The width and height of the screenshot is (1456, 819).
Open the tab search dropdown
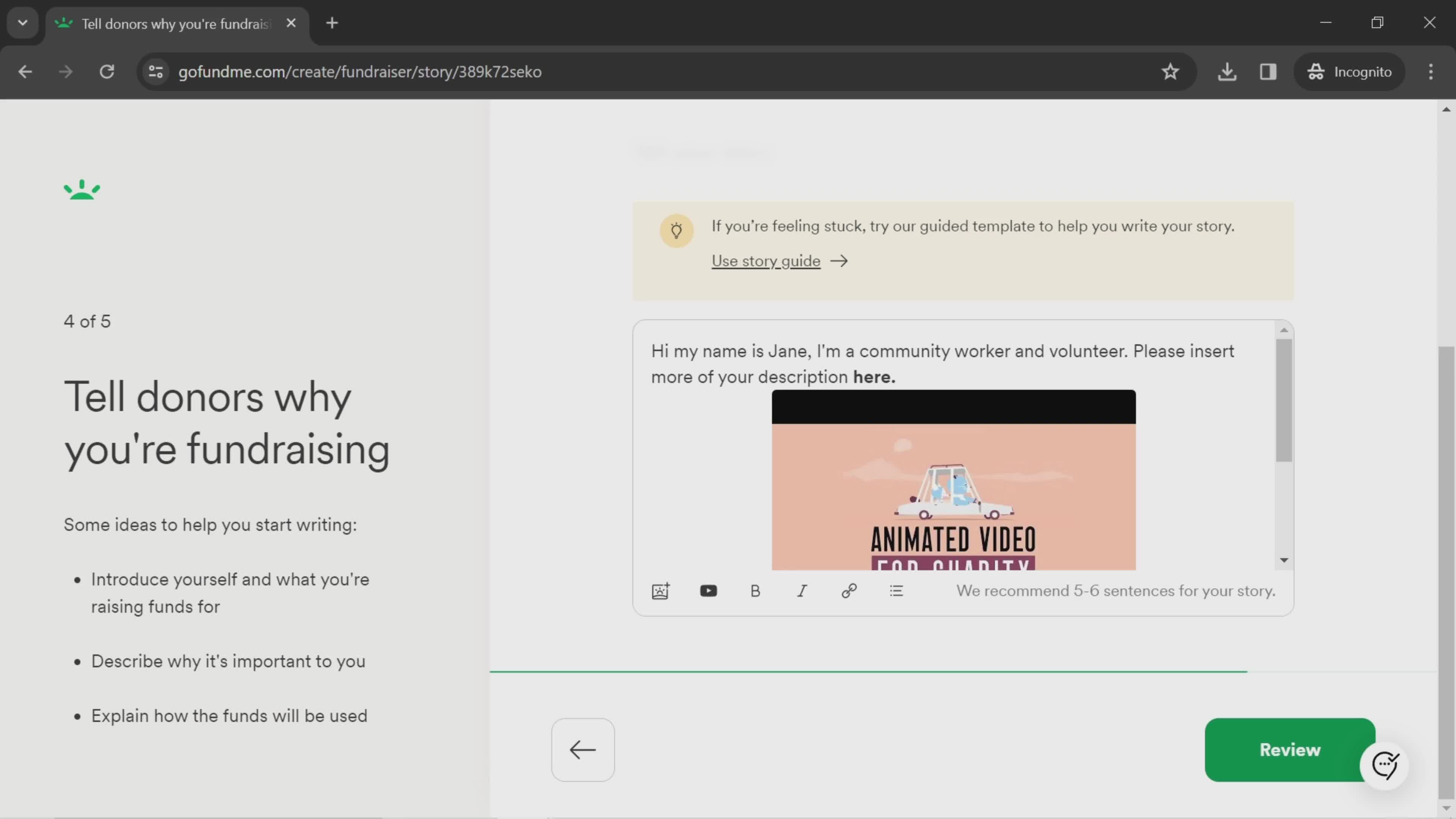[x=23, y=23]
